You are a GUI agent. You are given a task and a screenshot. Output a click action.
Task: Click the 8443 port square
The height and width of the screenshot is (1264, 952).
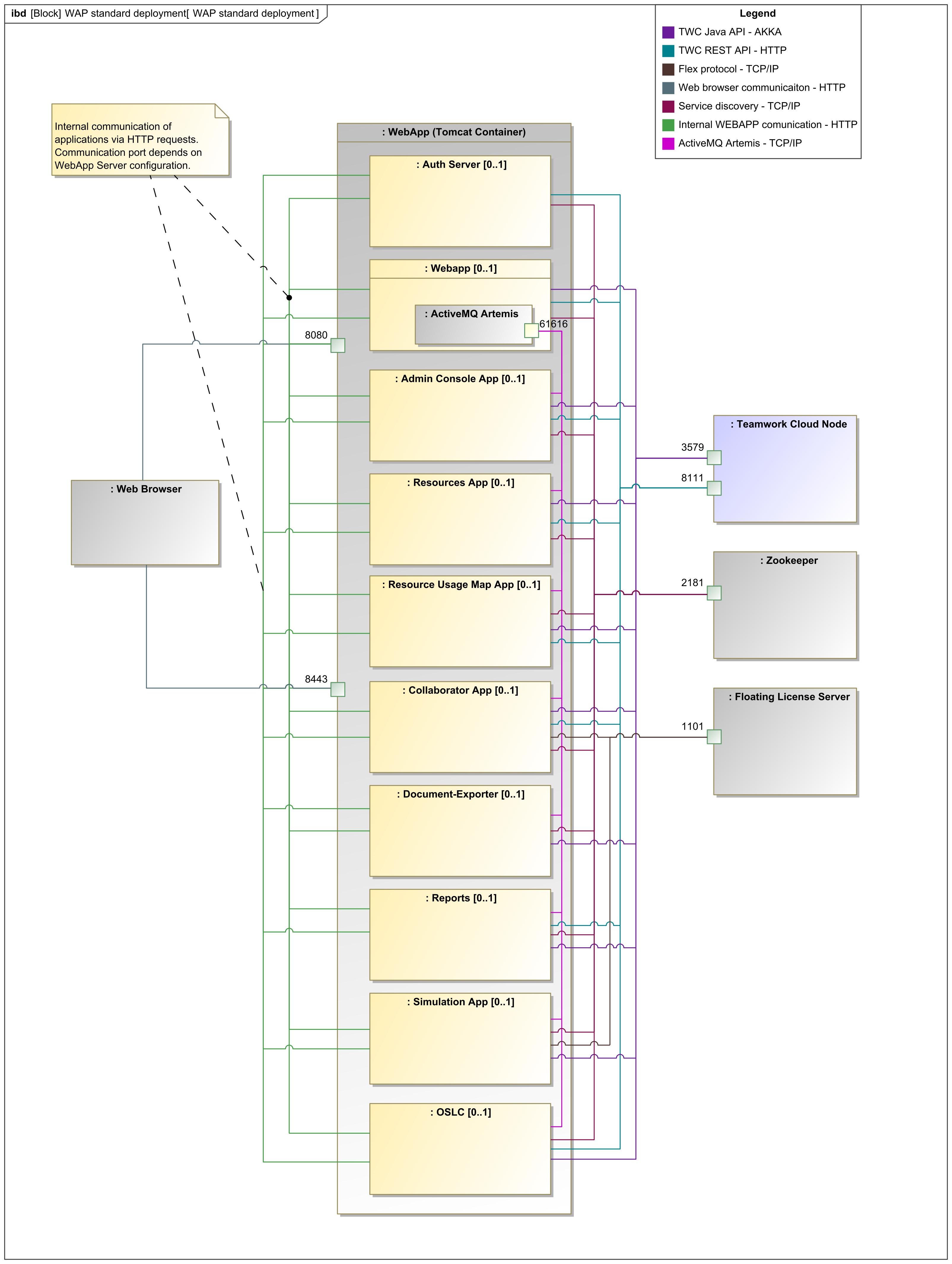[338, 689]
